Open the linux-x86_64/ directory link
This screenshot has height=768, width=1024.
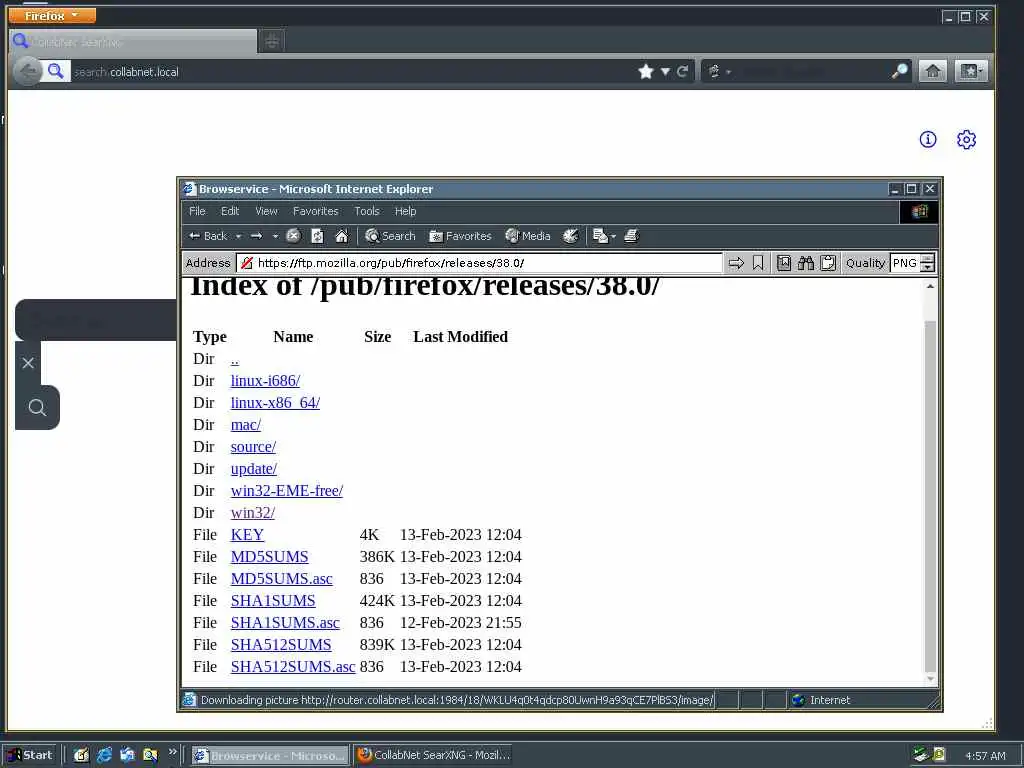(x=275, y=403)
